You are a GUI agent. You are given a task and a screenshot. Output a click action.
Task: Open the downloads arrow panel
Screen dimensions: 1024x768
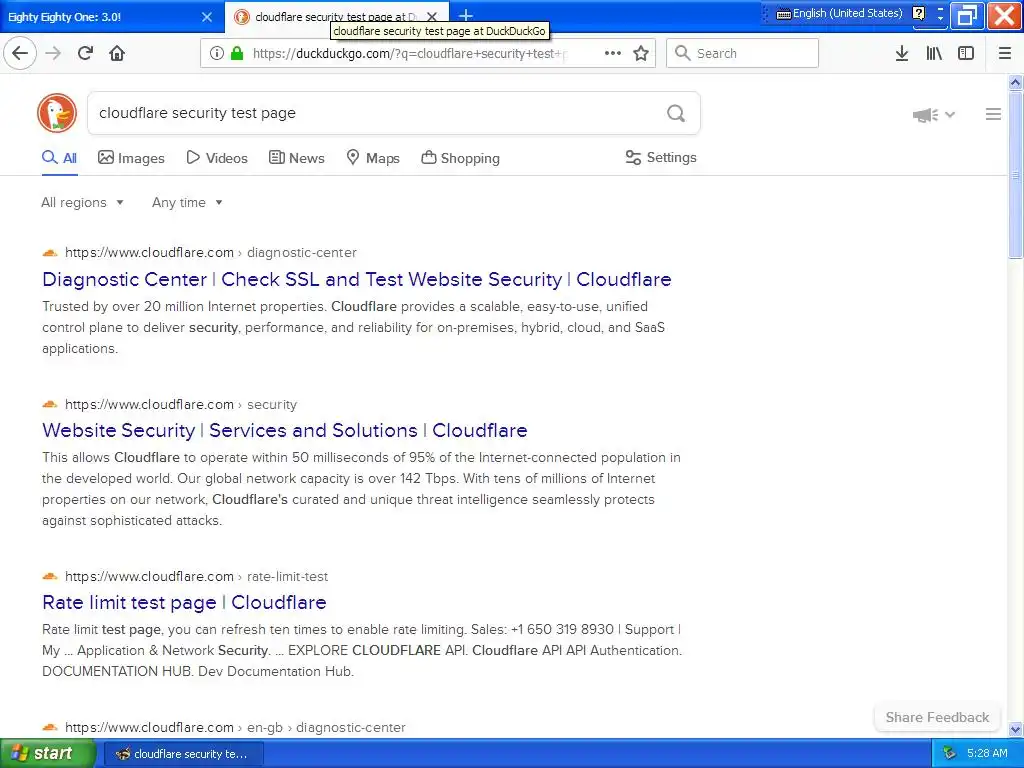(x=901, y=53)
